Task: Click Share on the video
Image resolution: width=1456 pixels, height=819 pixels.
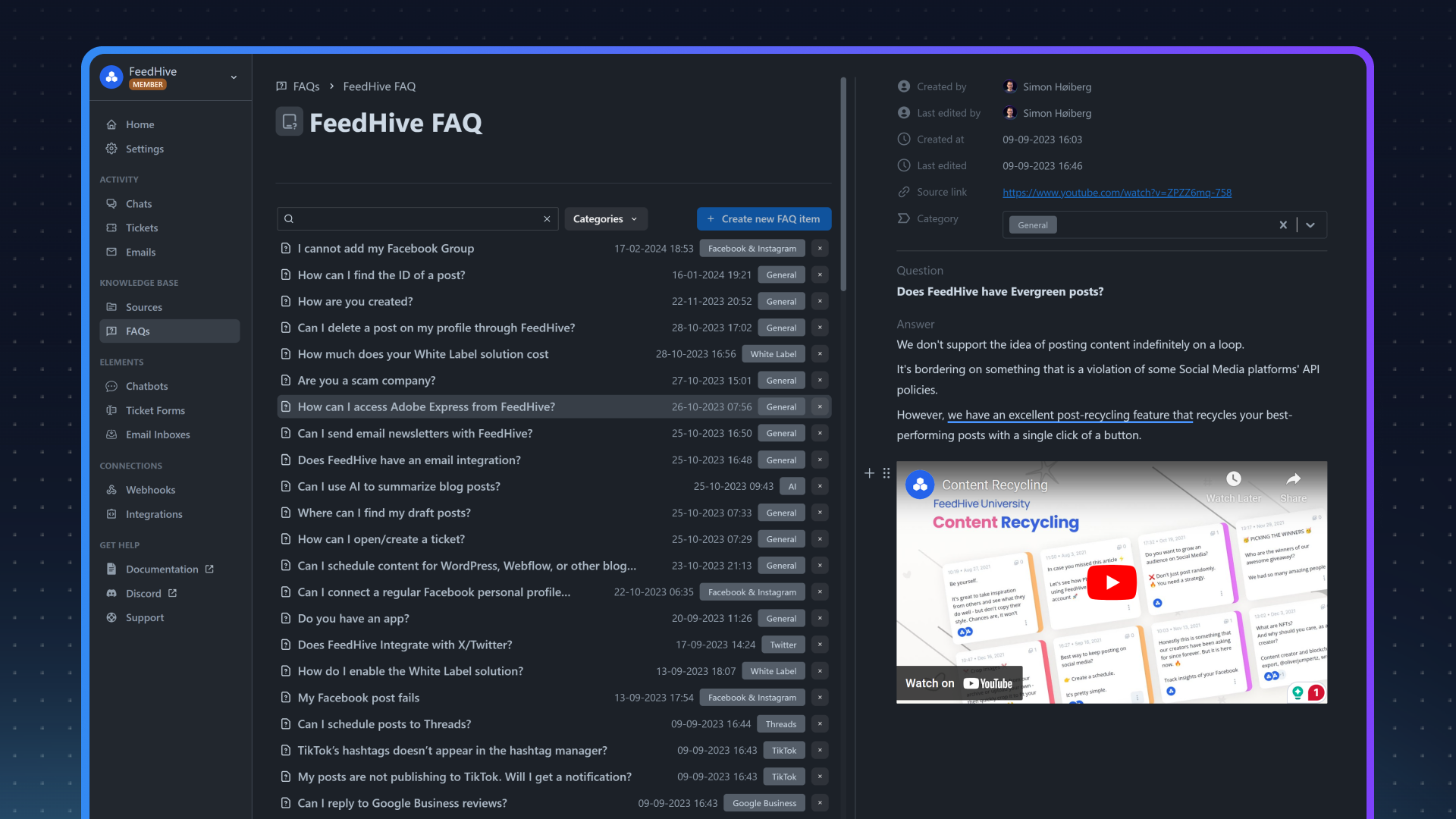Action: [1293, 486]
